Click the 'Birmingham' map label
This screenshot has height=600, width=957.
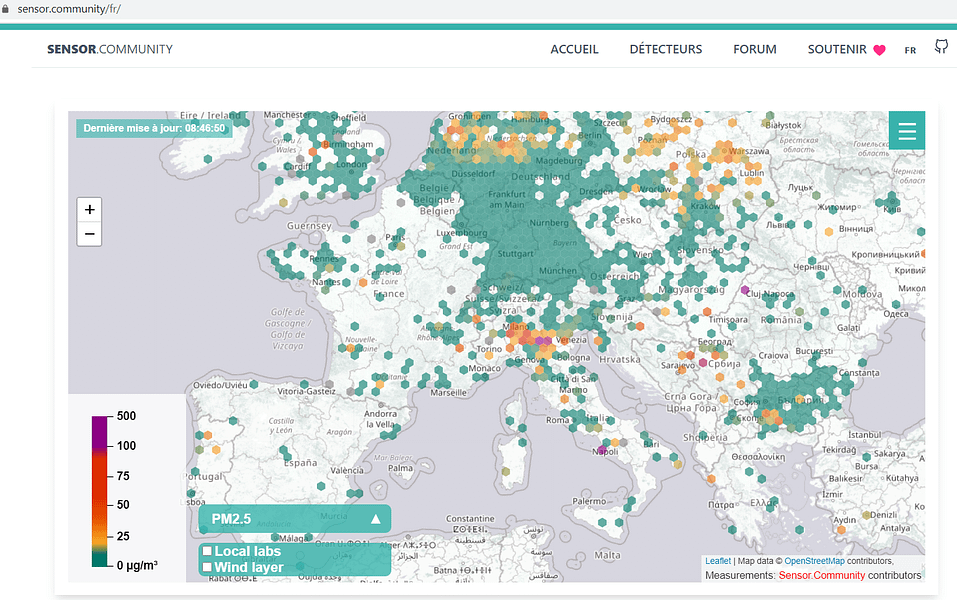[347, 144]
